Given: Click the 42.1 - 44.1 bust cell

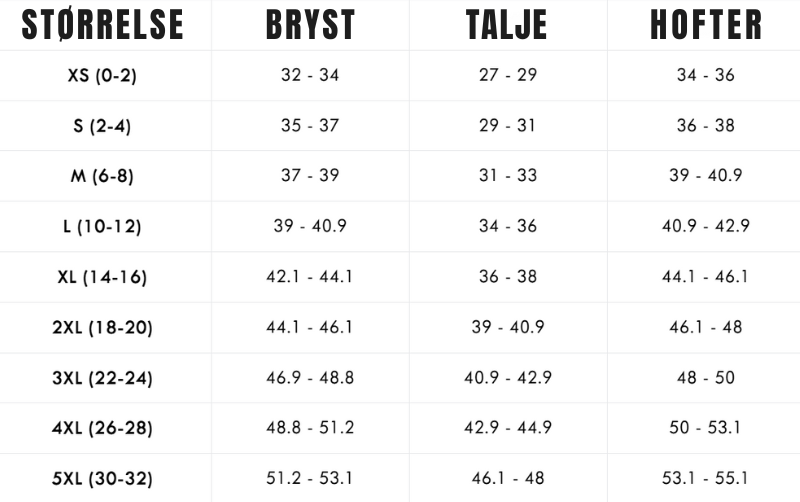Looking at the screenshot, I should (x=310, y=277).
